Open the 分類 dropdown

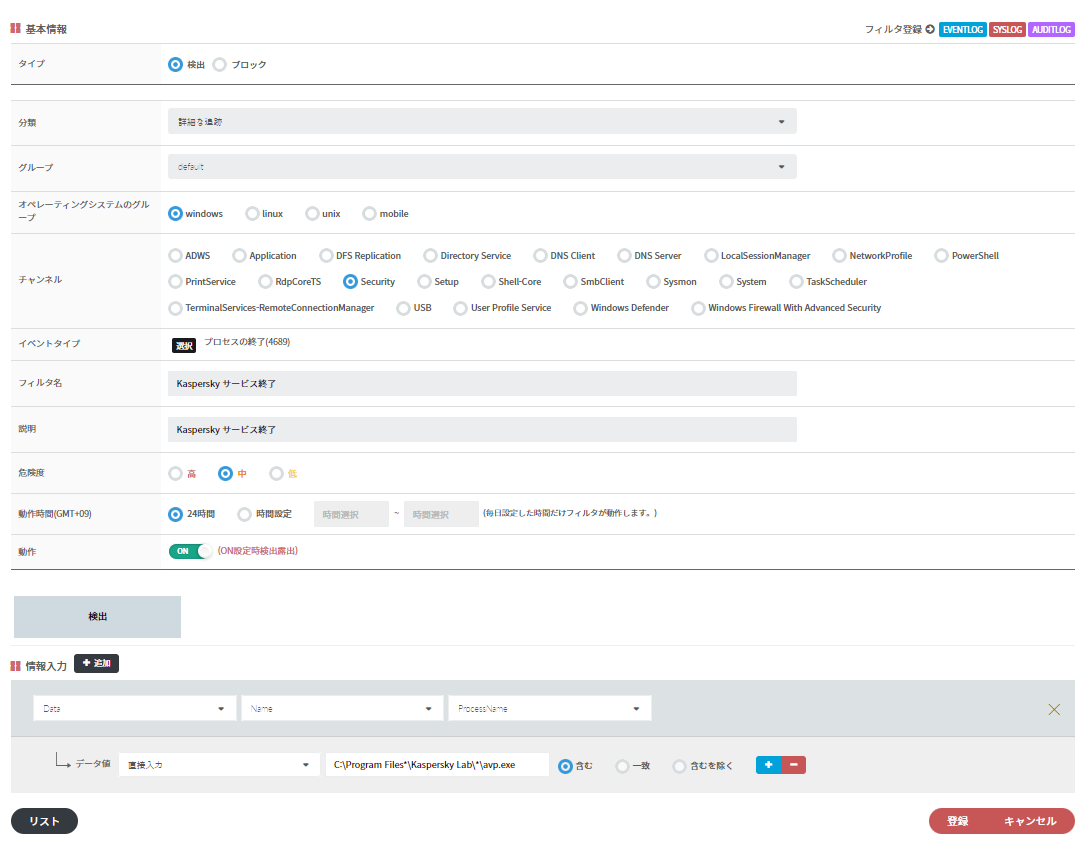(x=482, y=122)
